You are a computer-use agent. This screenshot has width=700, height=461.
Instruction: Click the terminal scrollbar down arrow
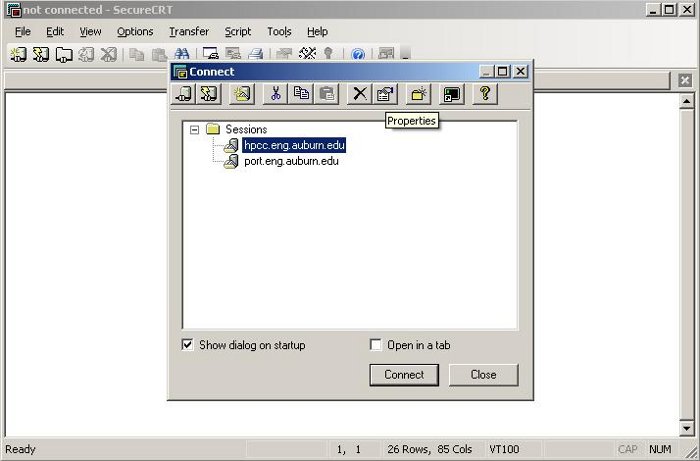(x=687, y=429)
